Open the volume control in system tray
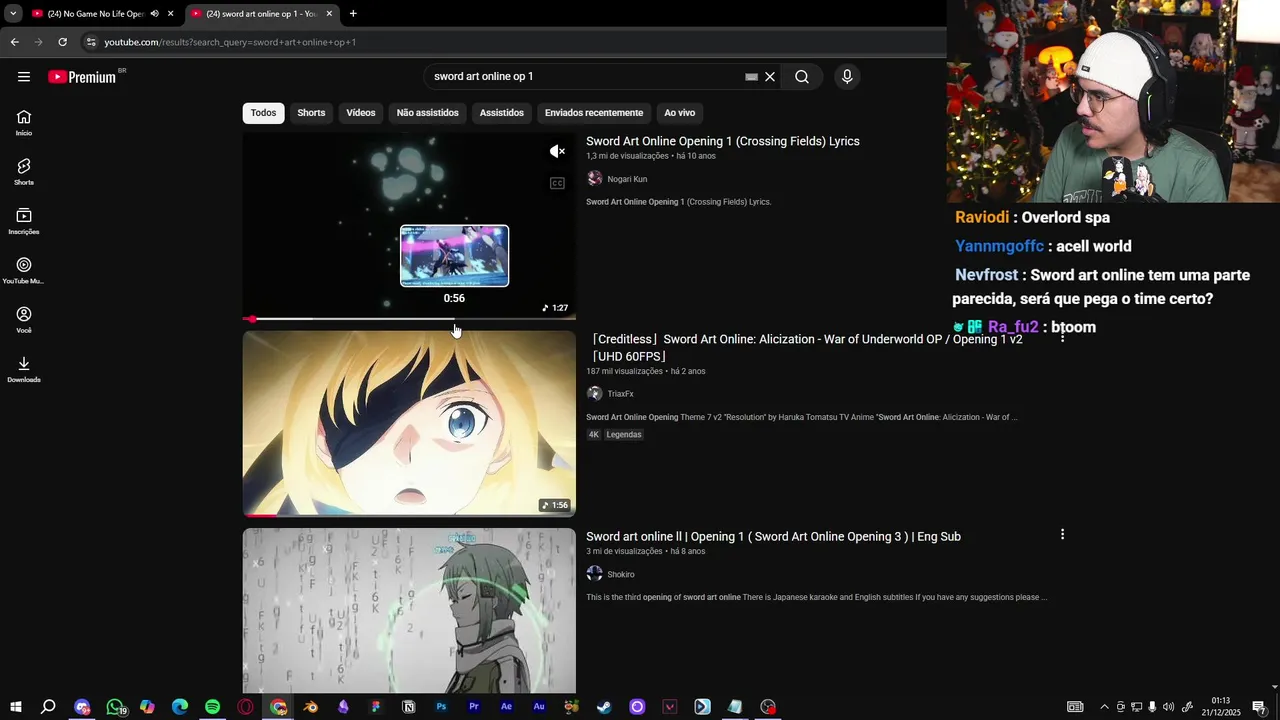Viewport: 1280px width, 720px height. coord(1168,707)
